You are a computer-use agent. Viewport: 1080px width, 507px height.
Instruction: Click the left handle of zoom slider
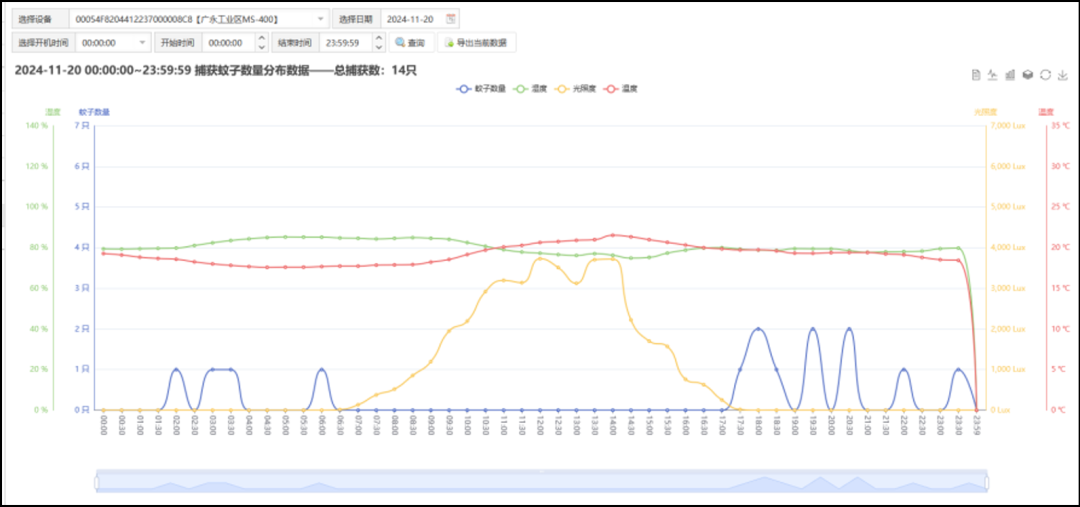point(97,482)
